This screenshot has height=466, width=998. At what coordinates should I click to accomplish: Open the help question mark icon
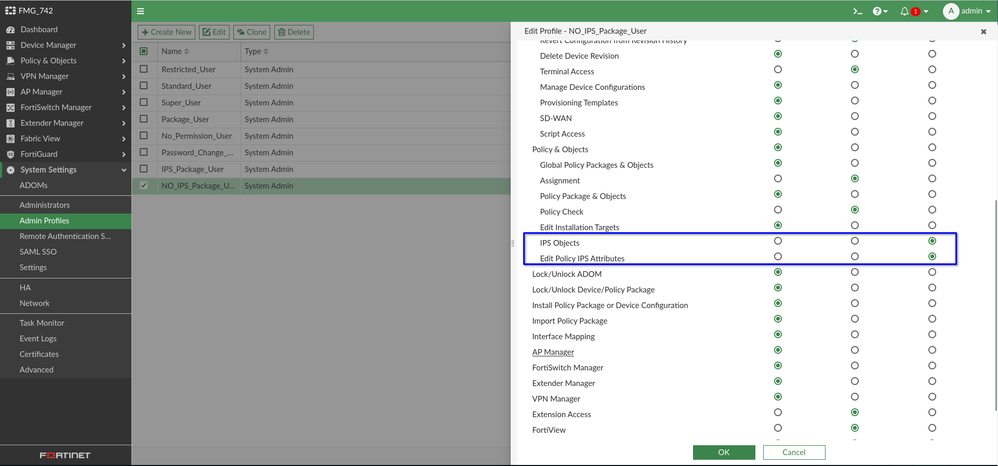pos(877,11)
